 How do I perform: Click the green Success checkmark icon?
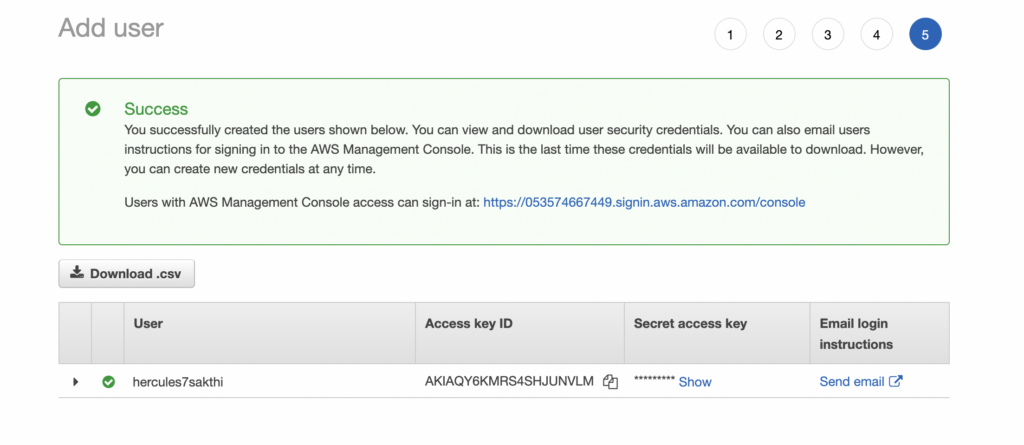[93, 109]
